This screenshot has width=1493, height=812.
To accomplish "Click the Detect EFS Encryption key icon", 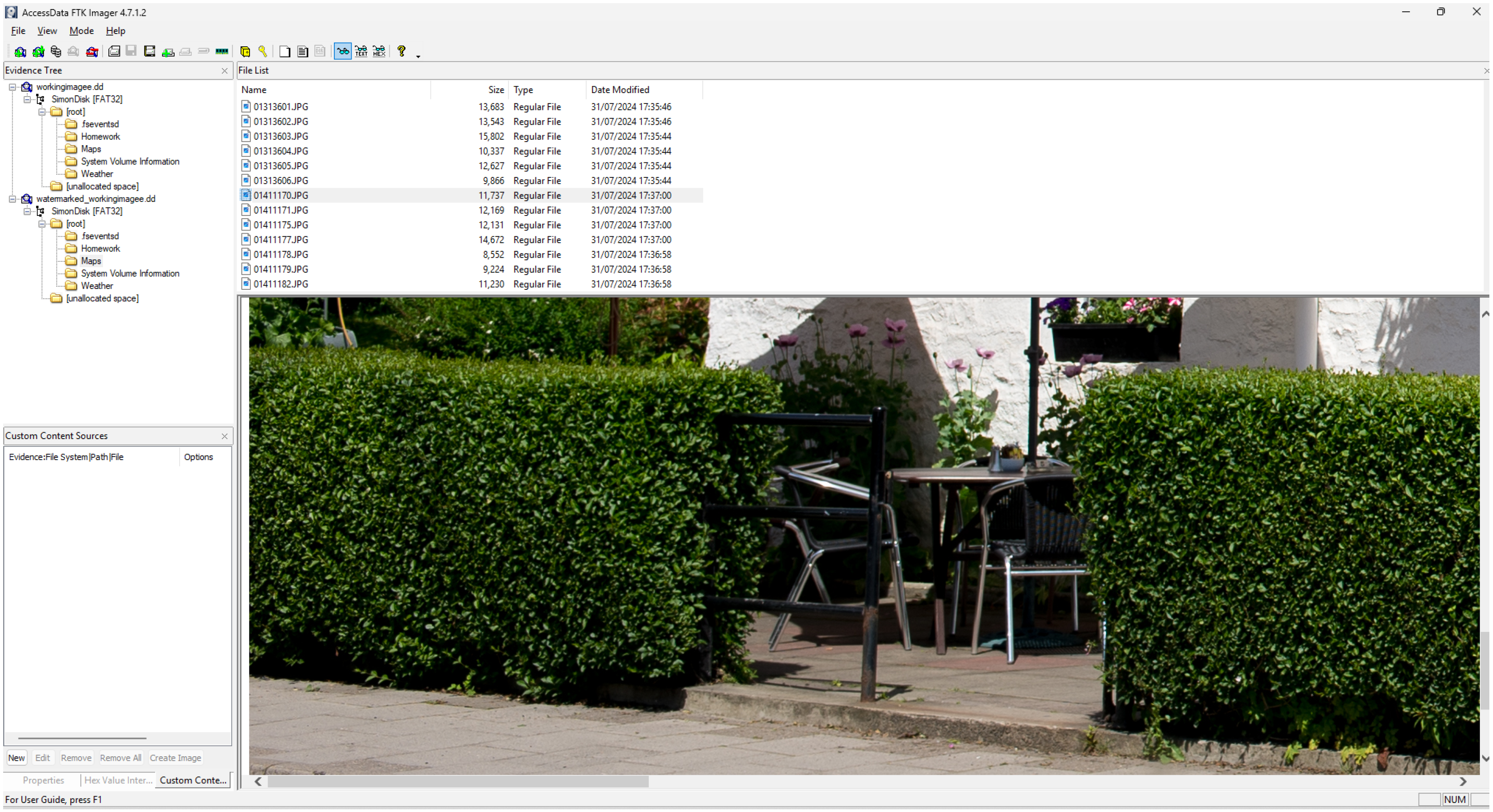I will 263,52.
